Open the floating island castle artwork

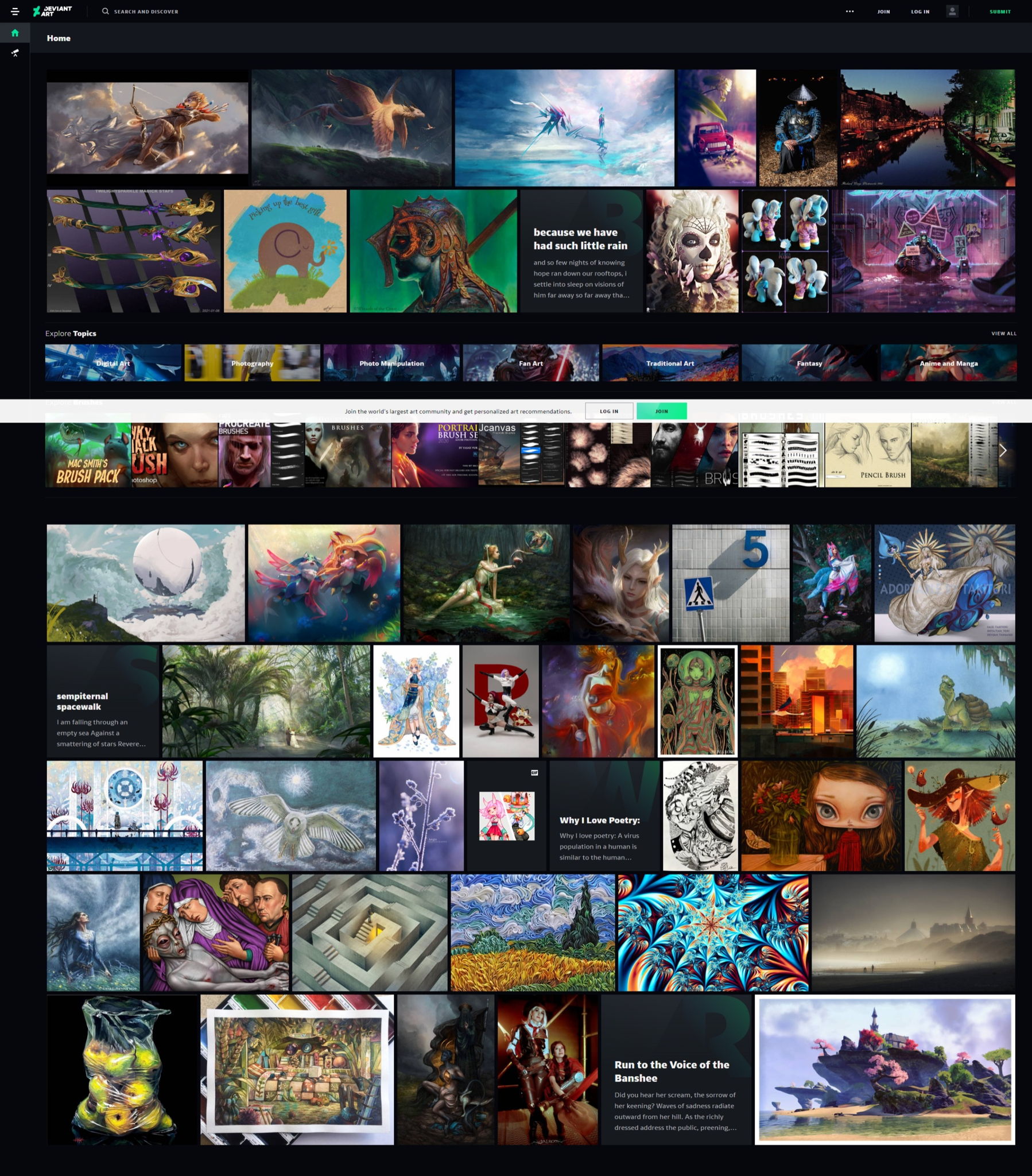tap(884, 1070)
